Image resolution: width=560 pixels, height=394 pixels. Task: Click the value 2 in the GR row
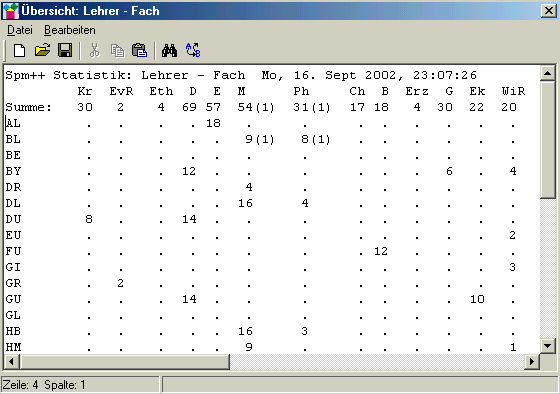(x=120, y=283)
